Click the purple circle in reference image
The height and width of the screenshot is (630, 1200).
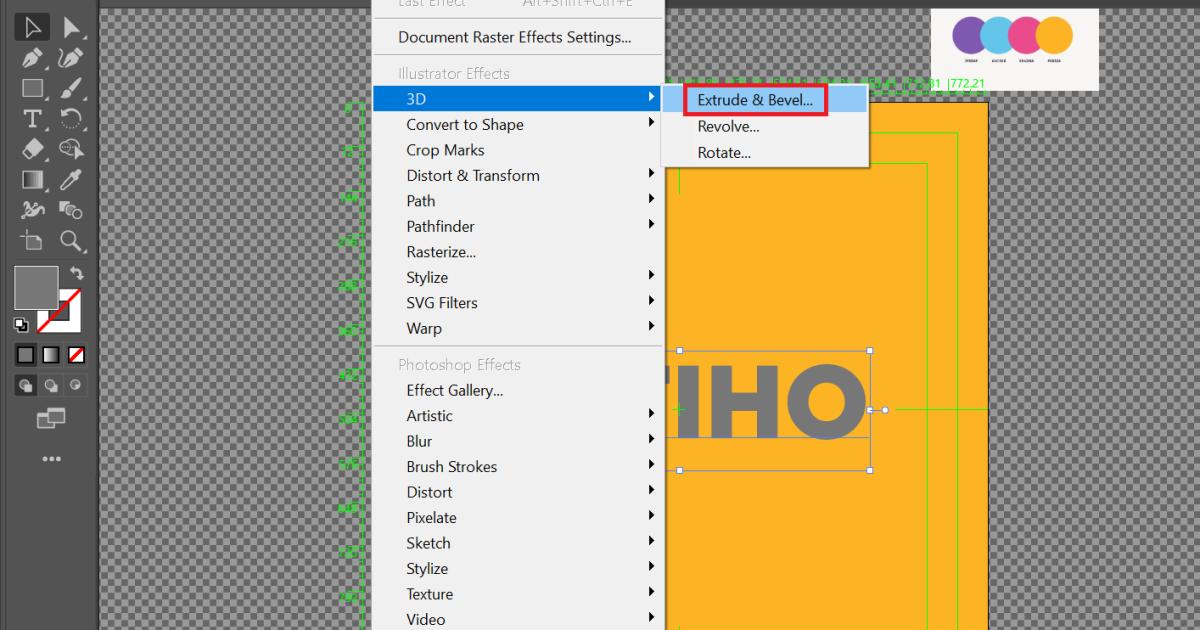click(x=969, y=36)
